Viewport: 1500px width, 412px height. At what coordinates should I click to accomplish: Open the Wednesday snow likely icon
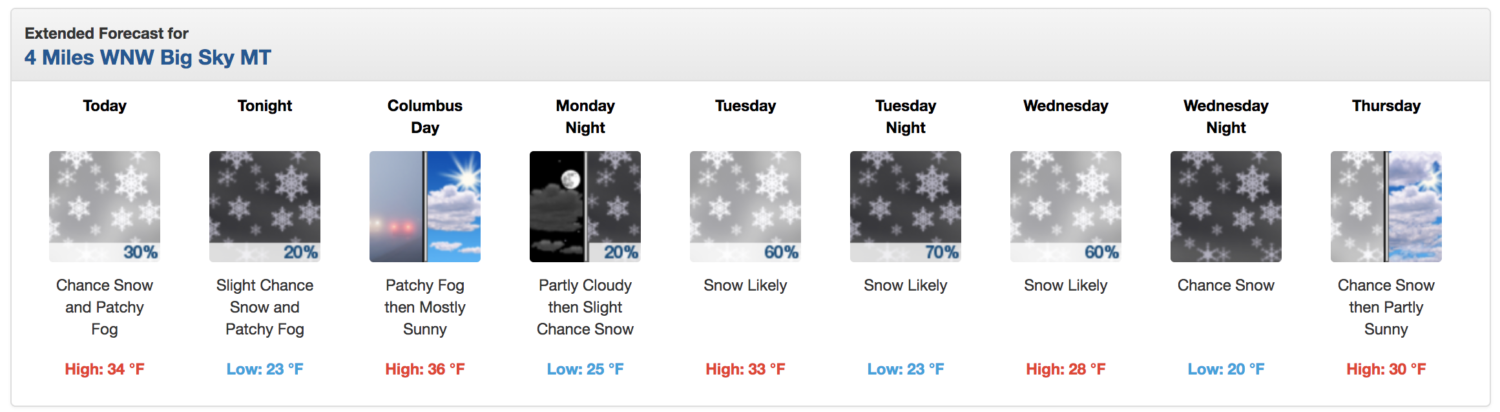tap(1066, 207)
